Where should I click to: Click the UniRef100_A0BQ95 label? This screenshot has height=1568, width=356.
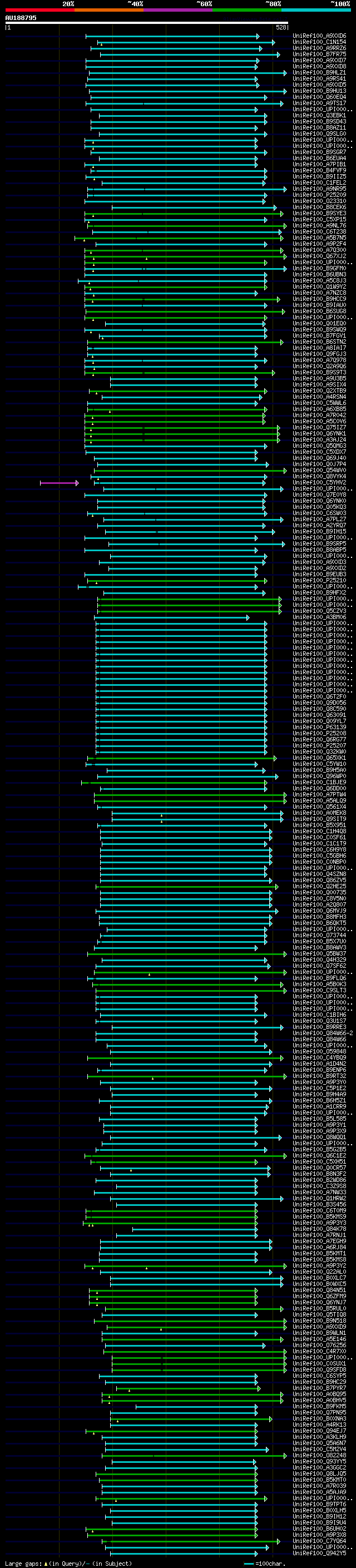(319, 1394)
